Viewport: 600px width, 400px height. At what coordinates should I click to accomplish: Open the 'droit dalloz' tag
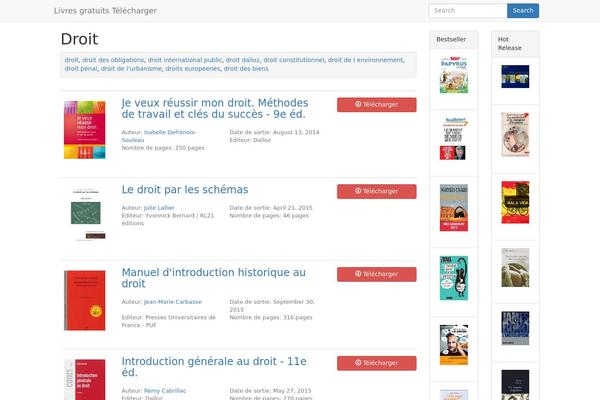tap(243, 60)
